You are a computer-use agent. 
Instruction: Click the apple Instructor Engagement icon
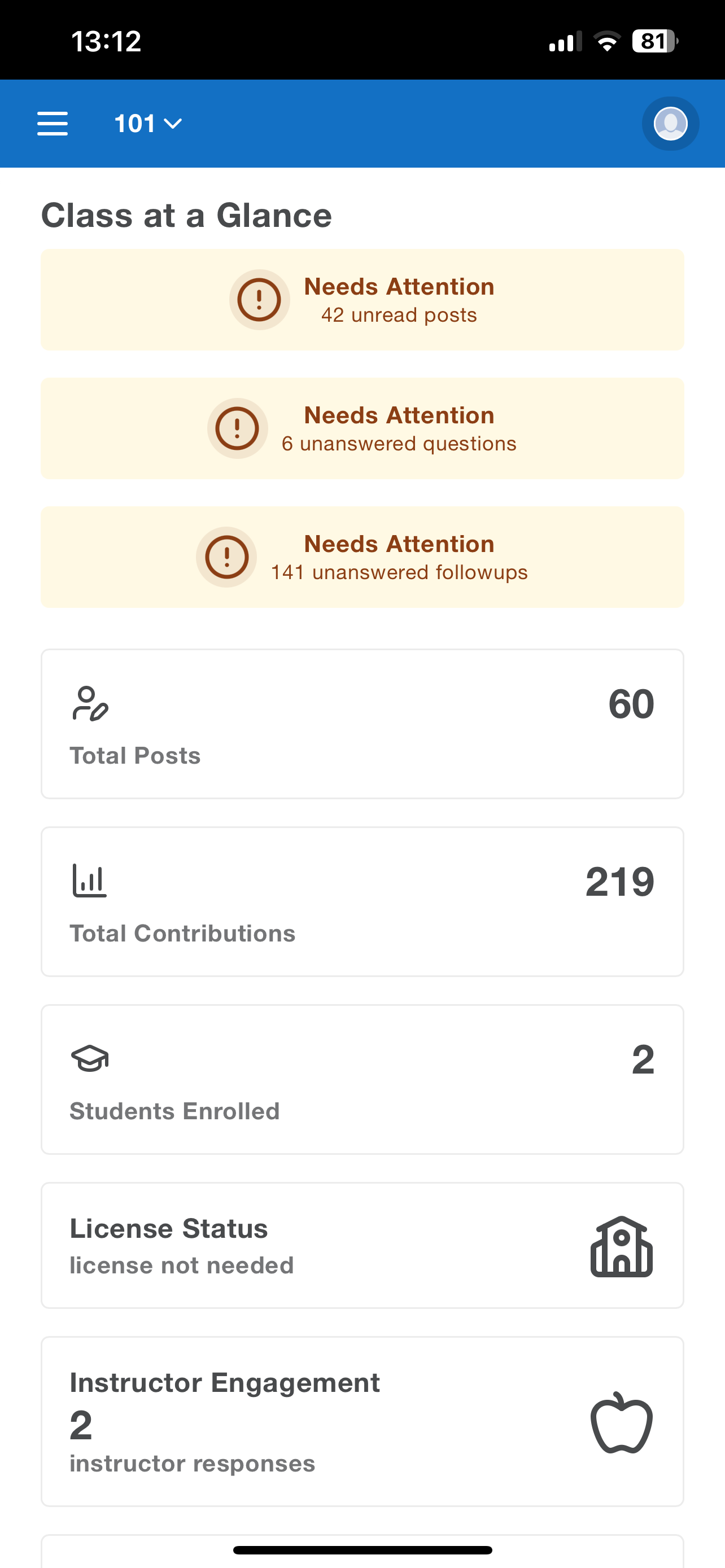[622, 1422]
